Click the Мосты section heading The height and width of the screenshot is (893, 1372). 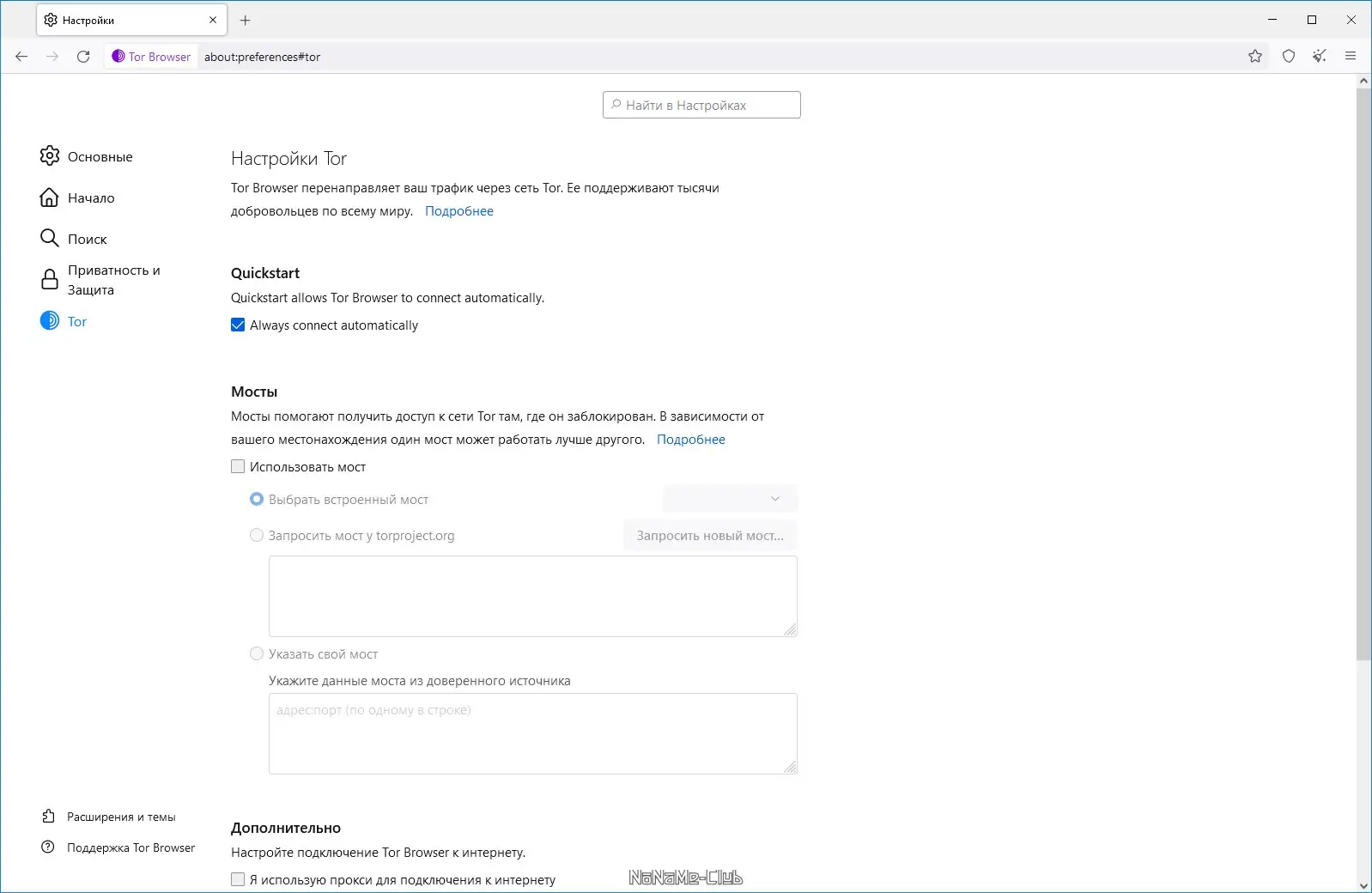click(254, 392)
